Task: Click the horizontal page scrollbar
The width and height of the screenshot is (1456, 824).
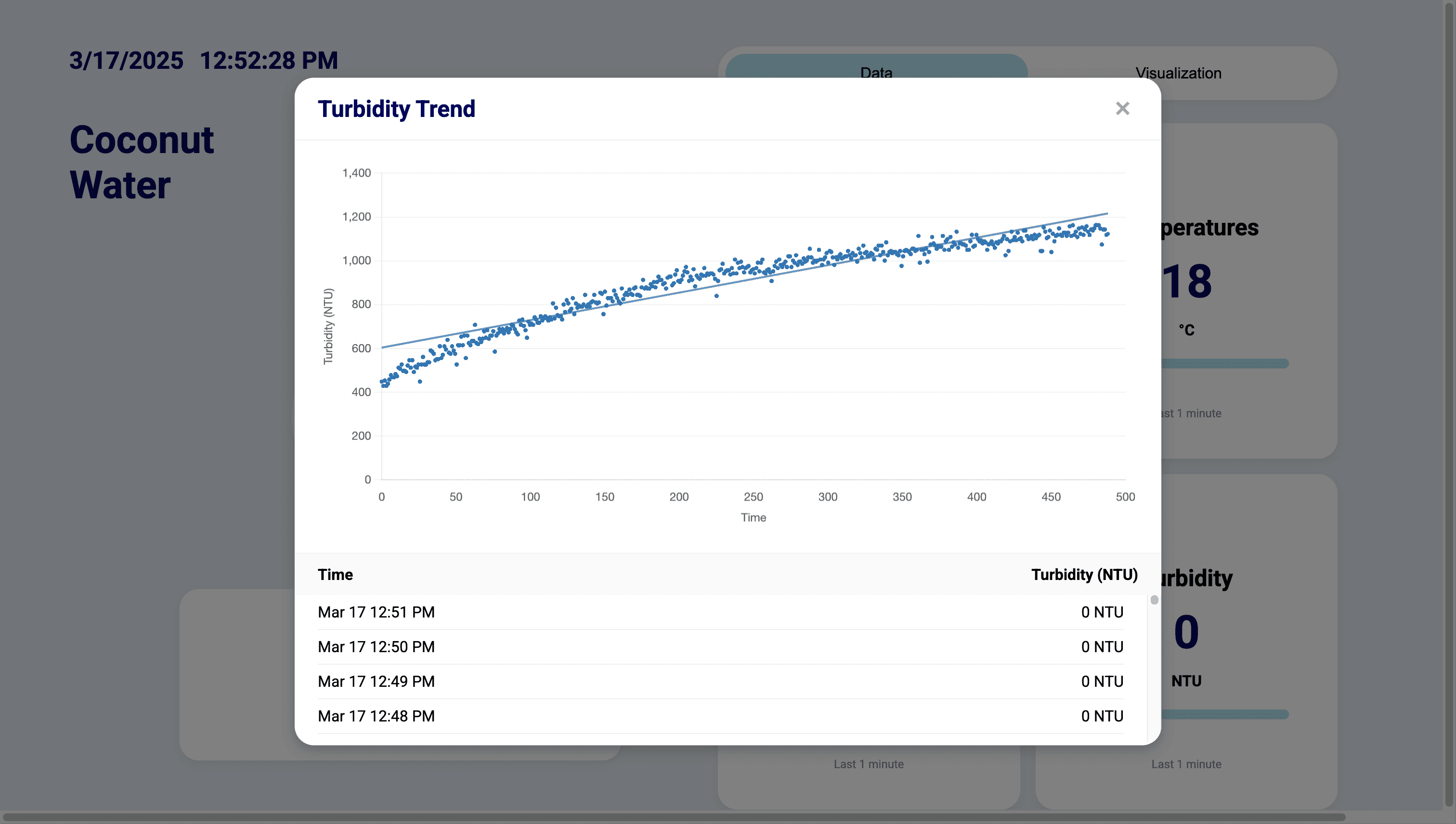Action: coord(674,817)
